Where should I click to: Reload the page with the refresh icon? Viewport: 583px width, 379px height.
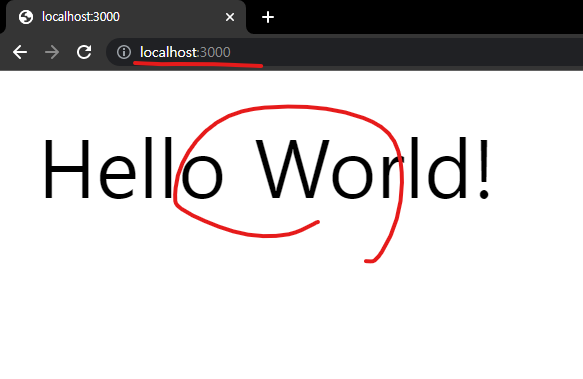[x=84, y=52]
